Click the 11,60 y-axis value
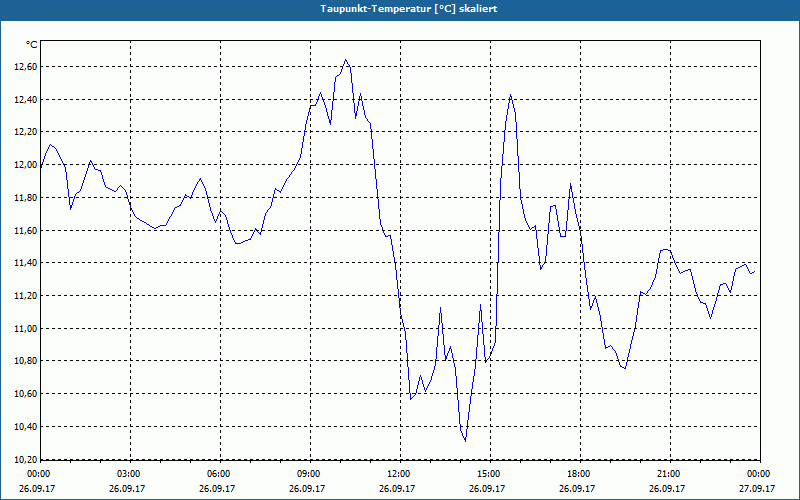 [25, 231]
